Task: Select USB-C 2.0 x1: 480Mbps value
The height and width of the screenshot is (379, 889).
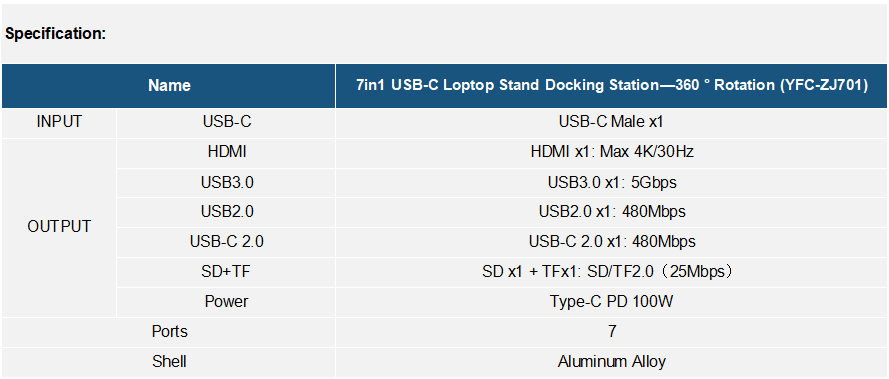Action: [612, 242]
